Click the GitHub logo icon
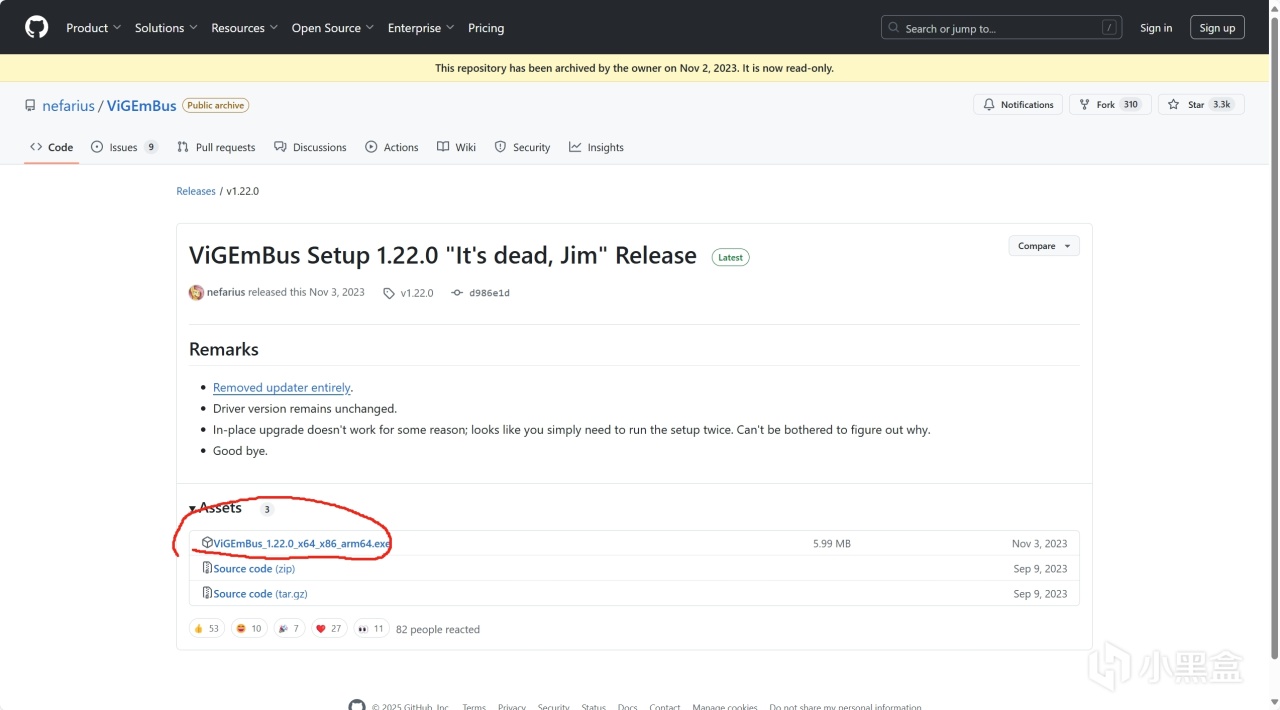This screenshot has width=1280, height=710. coord(37,27)
